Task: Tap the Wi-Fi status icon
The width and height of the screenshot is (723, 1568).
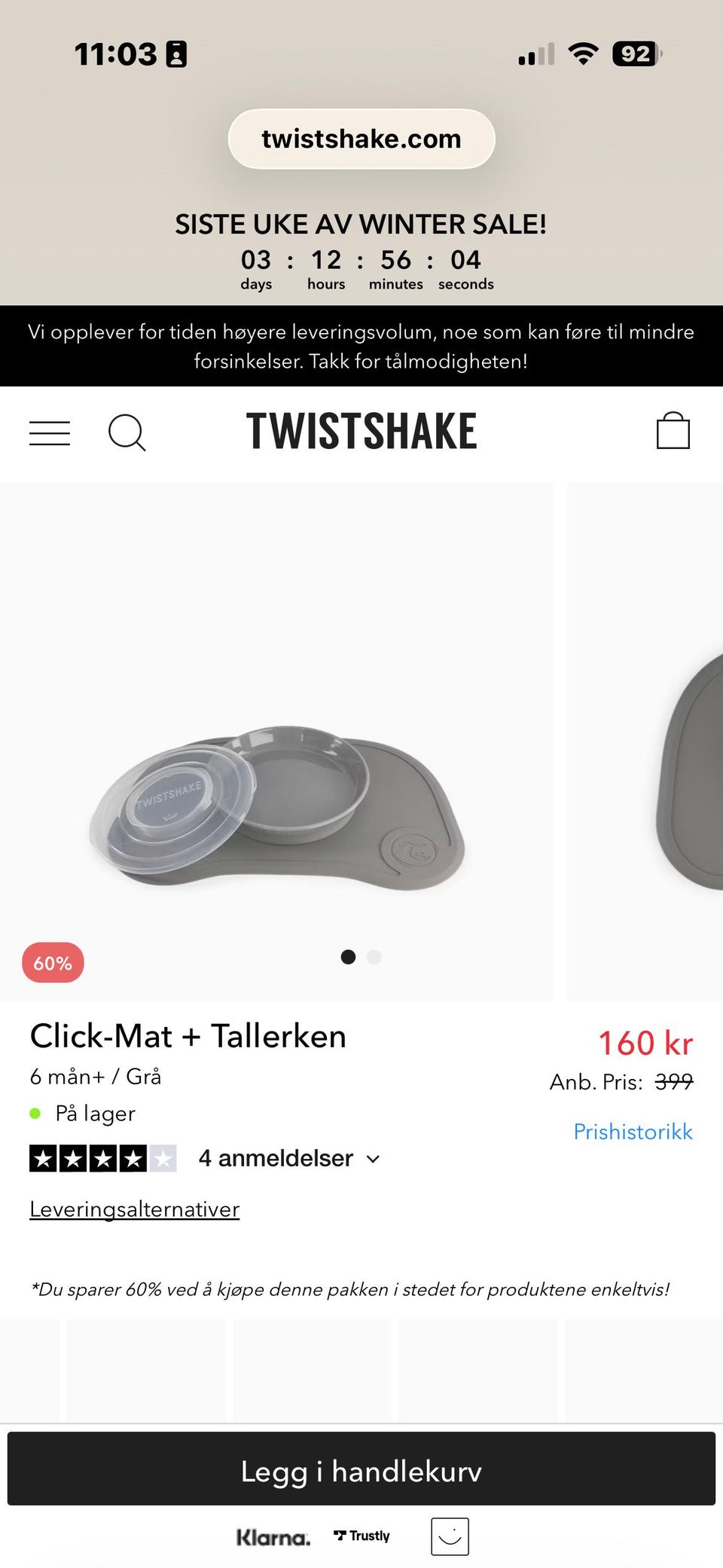Action: click(583, 53)
